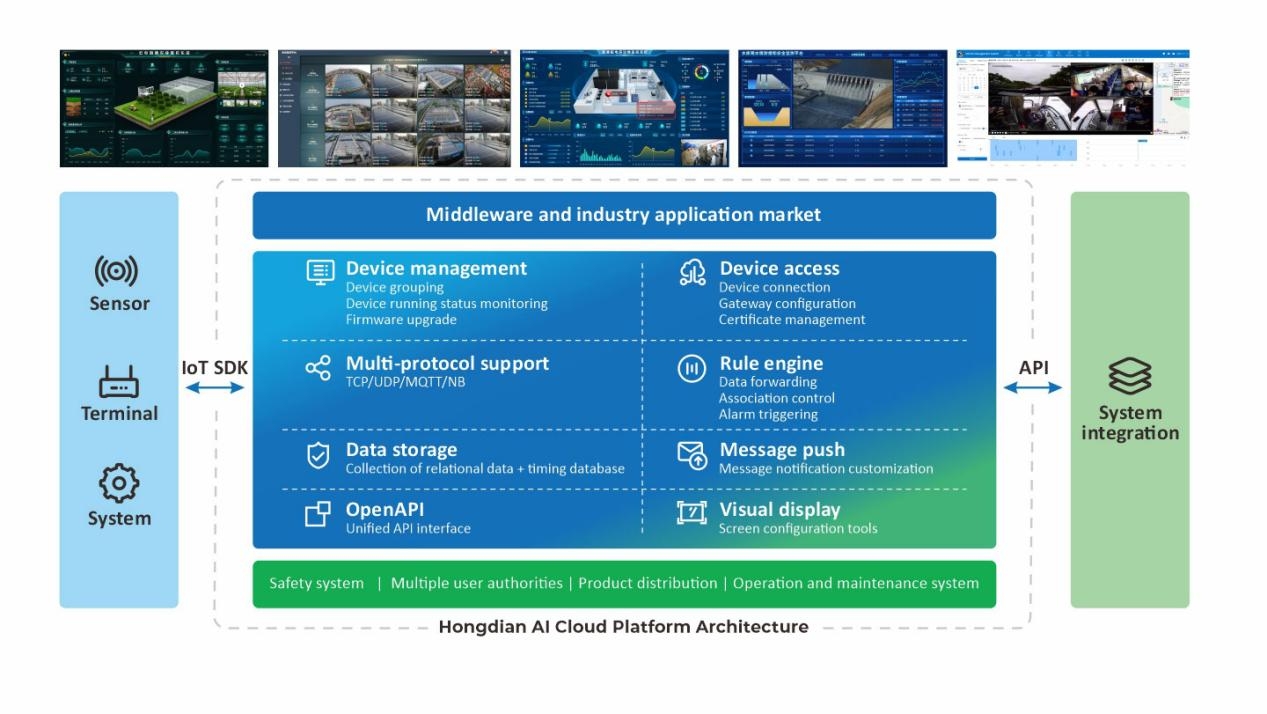Click the Device management monitor icon
This screenshot has height=714, width=1267.
[320, 272]
